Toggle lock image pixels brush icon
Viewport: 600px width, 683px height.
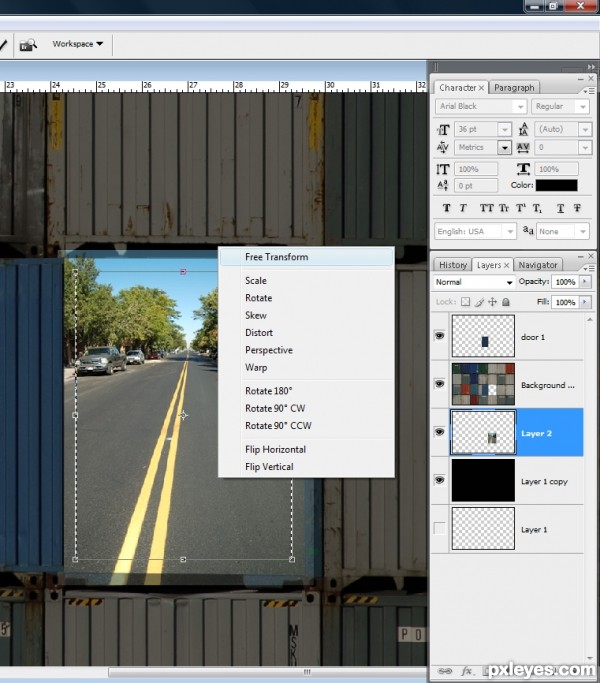click(479, 301)
